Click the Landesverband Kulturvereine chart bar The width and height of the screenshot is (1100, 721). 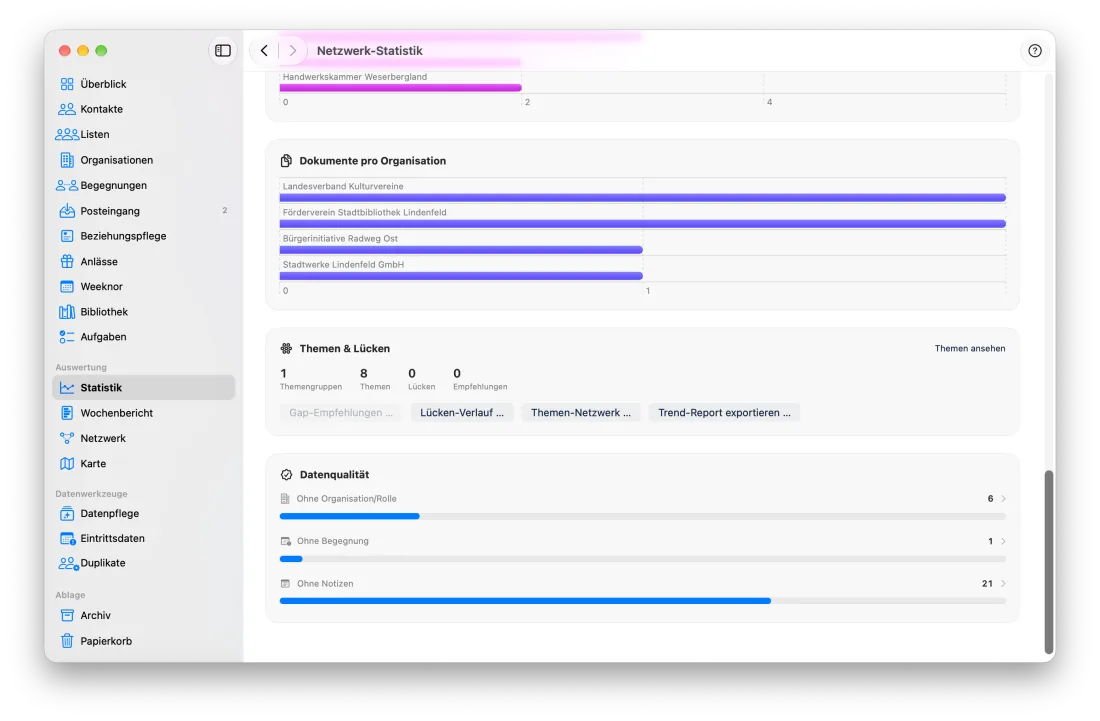point(643,198)
